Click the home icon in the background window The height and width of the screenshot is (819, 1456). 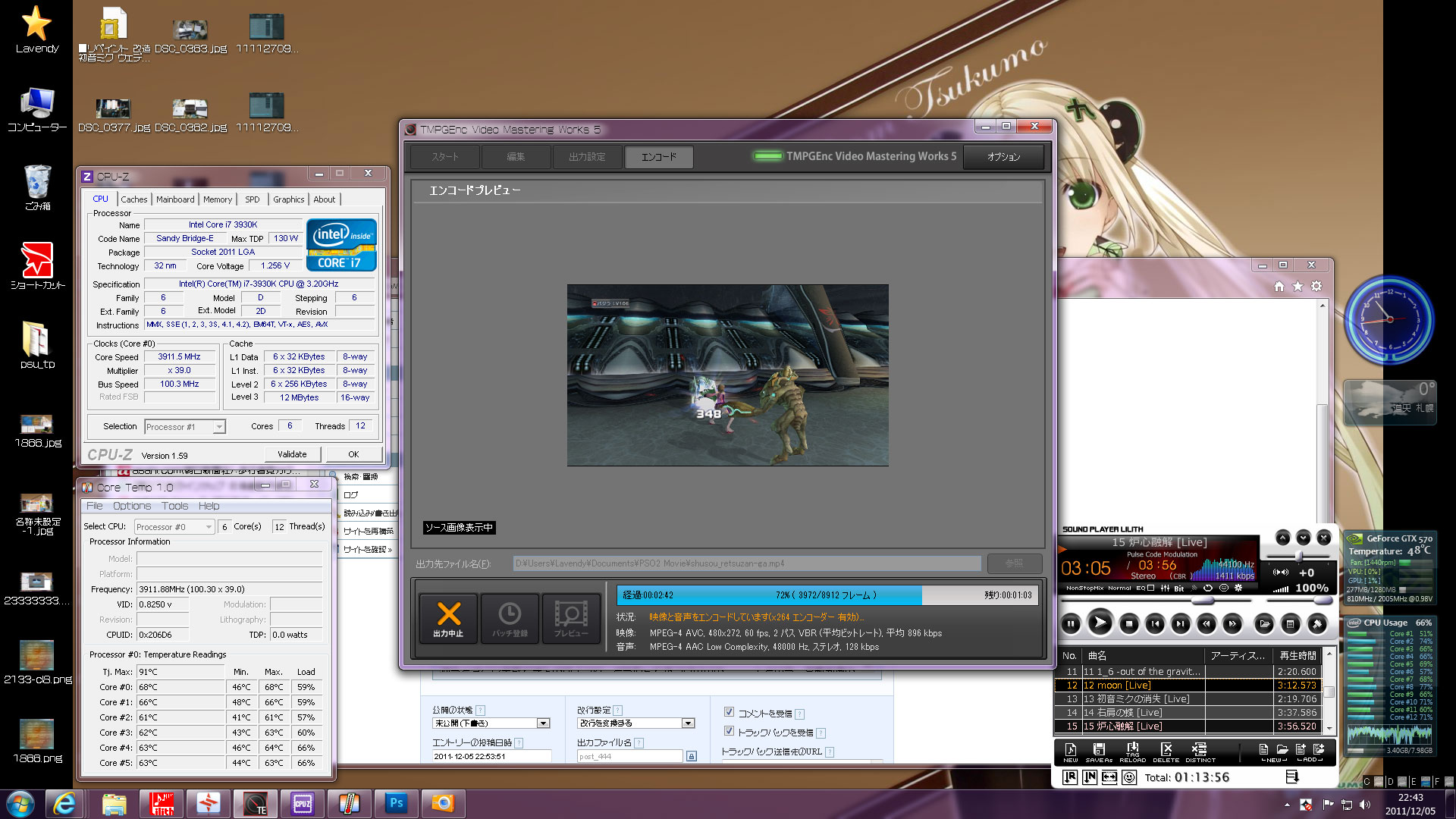click(1279, 286)
